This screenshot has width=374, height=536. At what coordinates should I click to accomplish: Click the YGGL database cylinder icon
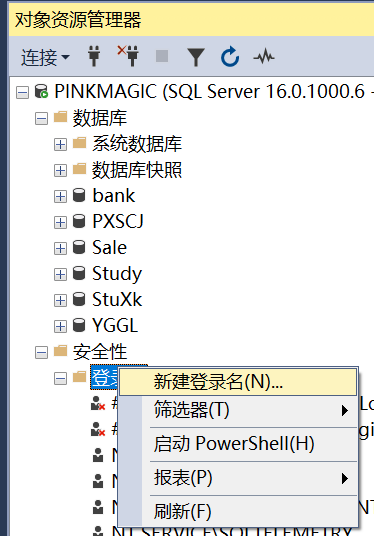79,325
